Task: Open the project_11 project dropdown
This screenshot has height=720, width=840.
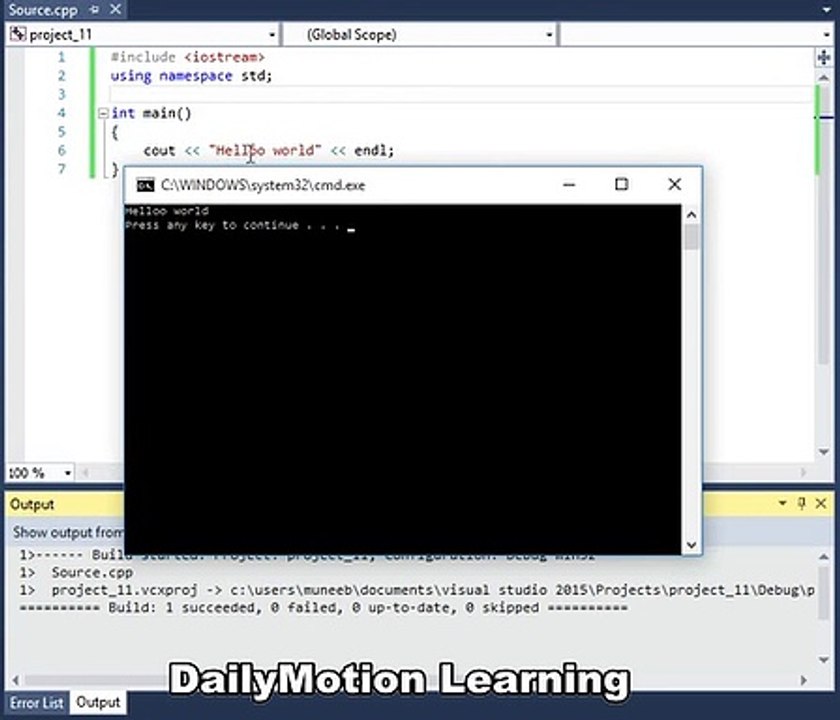Action: [272, 35]
